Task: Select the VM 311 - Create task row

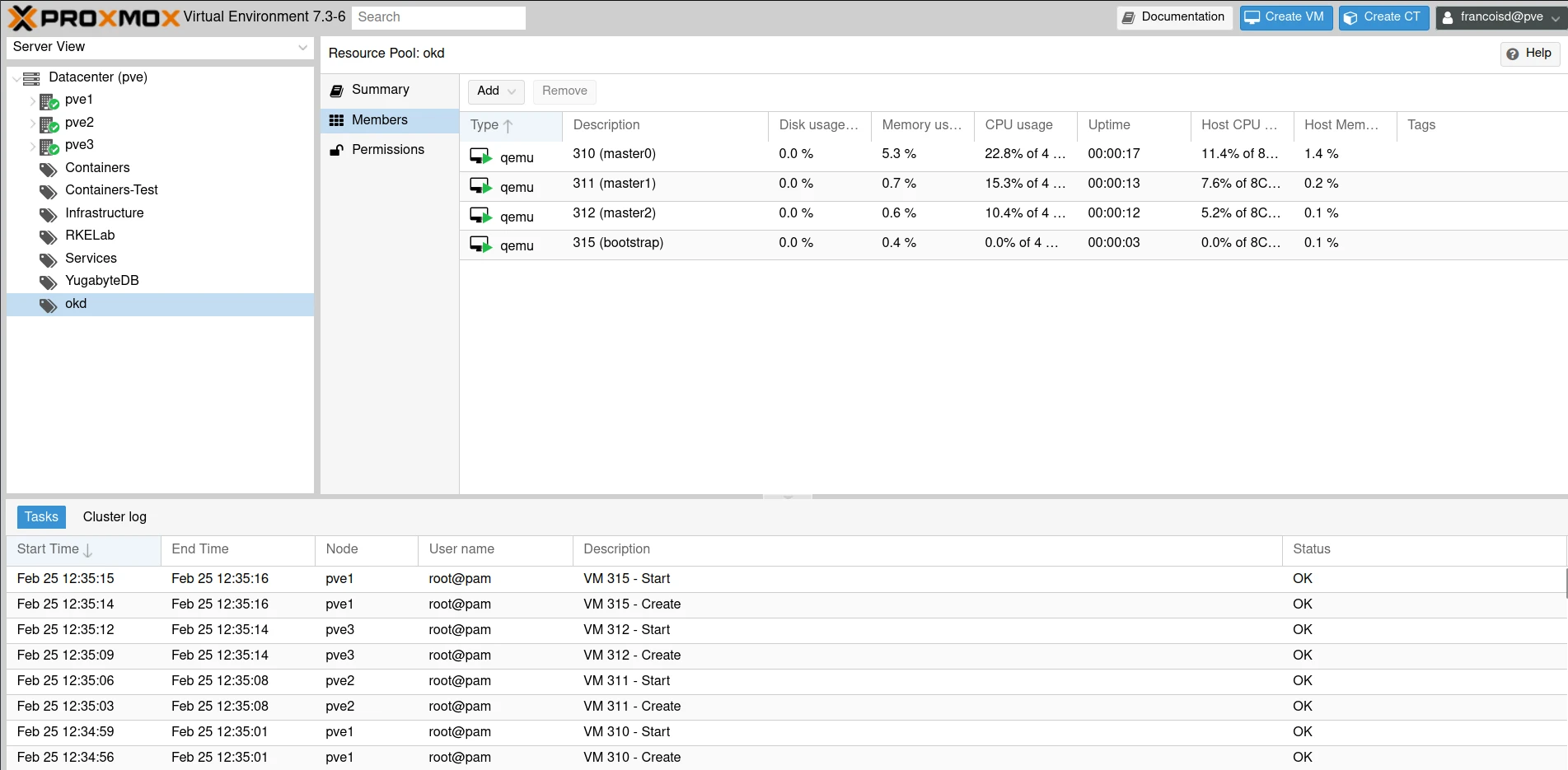Action: (x=786, y=707)
